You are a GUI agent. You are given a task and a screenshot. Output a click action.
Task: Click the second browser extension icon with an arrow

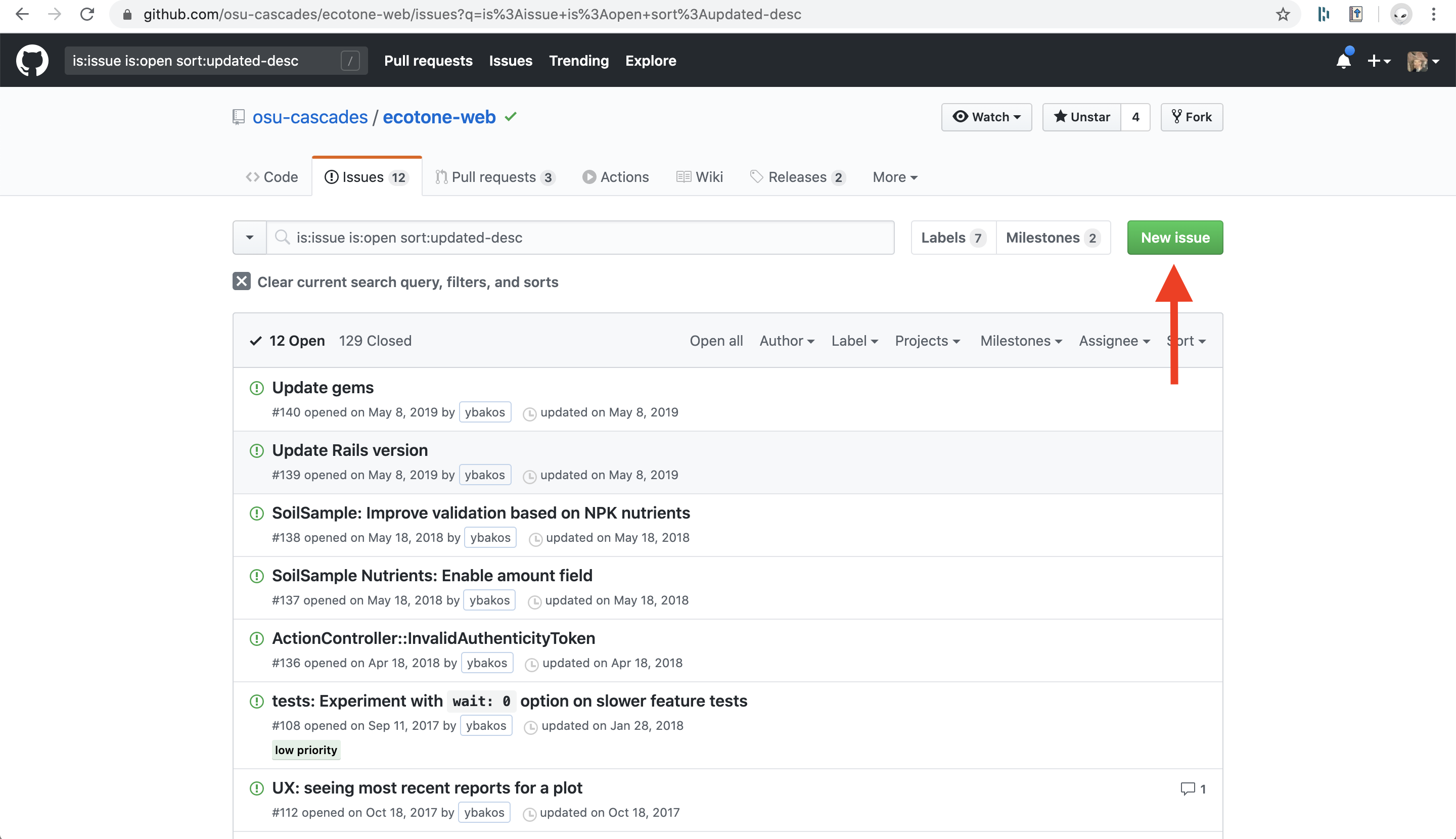1356,15
